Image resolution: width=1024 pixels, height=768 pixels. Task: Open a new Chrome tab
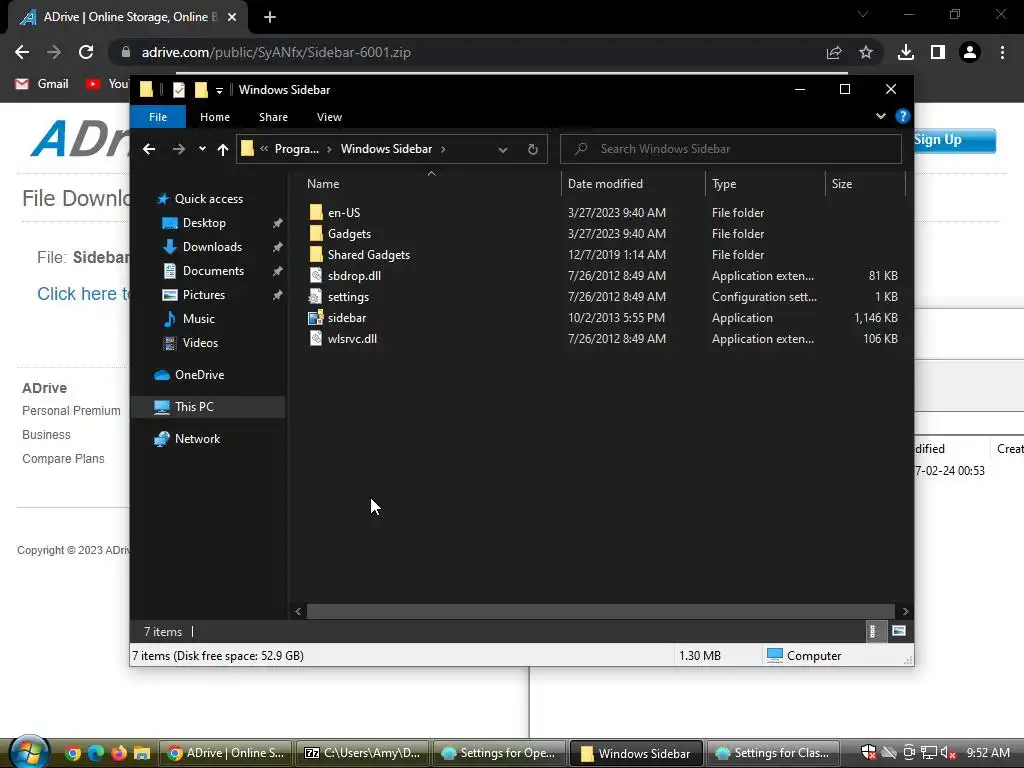(x=270, y=17)
